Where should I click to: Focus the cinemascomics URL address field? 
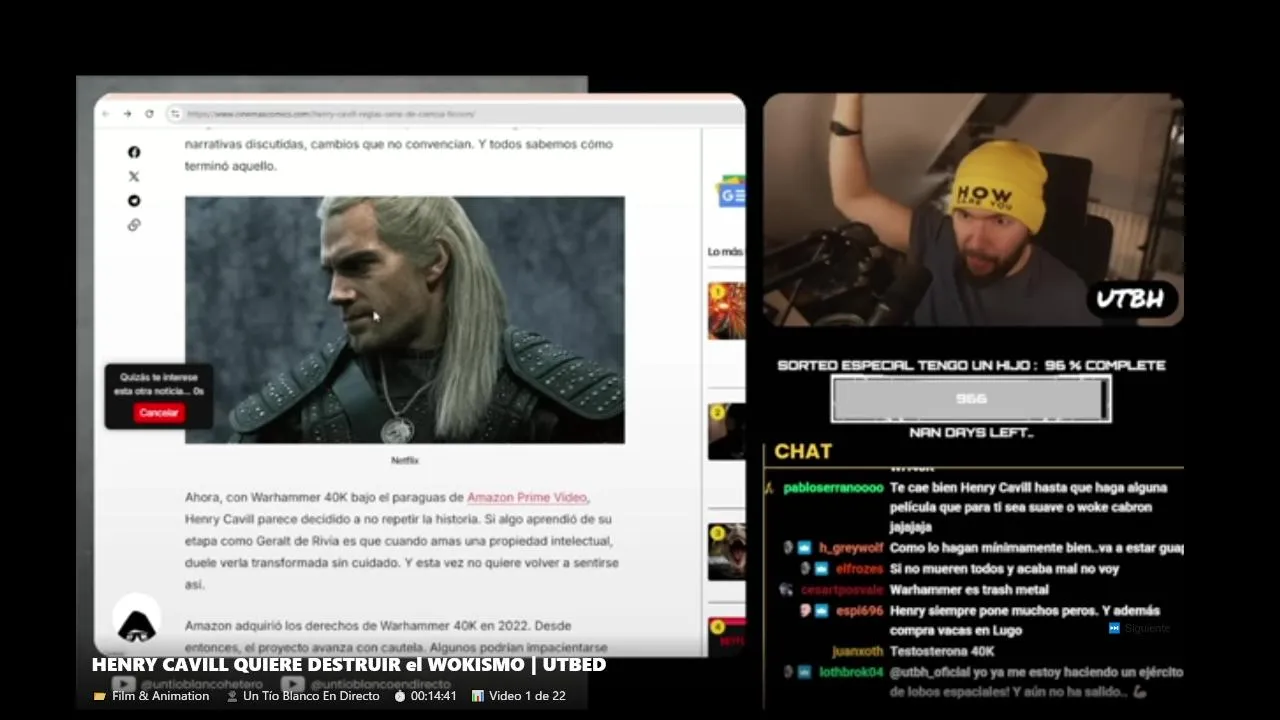pyautogui.click(x=331, y=114)
